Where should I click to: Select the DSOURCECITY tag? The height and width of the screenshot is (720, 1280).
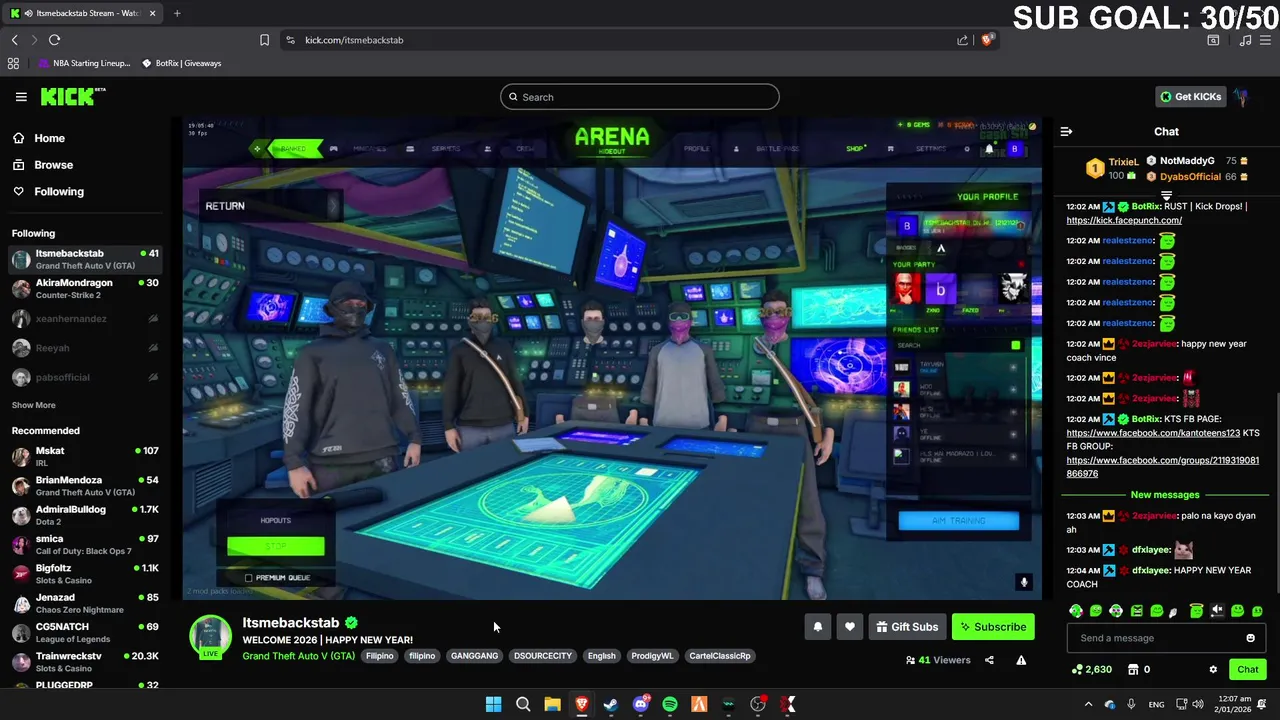[543, 656]
